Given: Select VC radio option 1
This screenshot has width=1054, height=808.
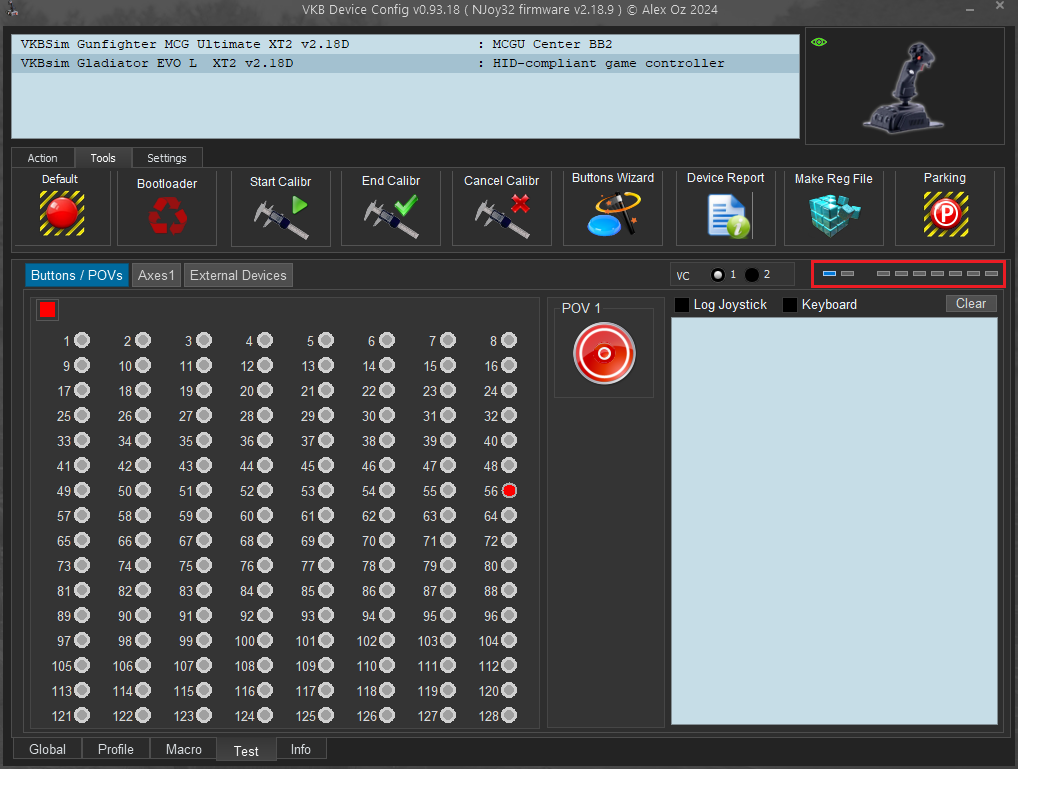Looking at the screenshot, I should pos(717,275).
